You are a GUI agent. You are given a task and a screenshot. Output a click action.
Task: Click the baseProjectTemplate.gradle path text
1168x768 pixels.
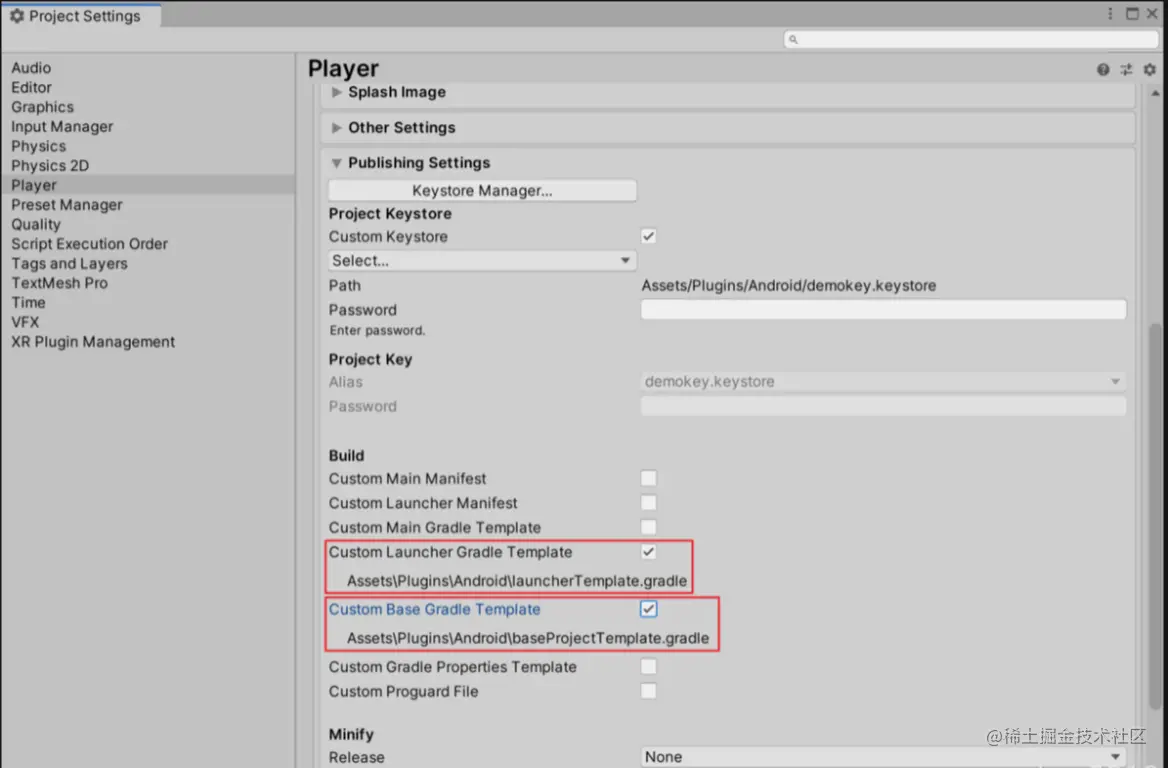528,638
